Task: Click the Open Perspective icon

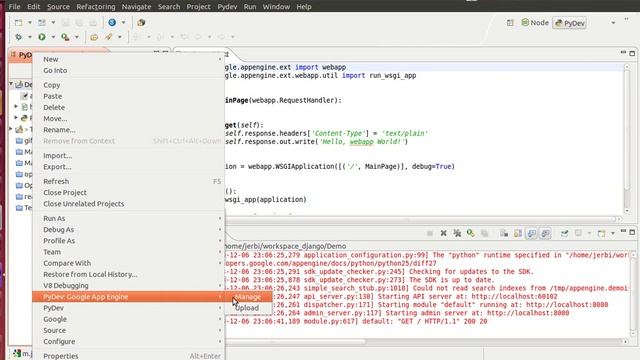Action: tap(510, 23)
